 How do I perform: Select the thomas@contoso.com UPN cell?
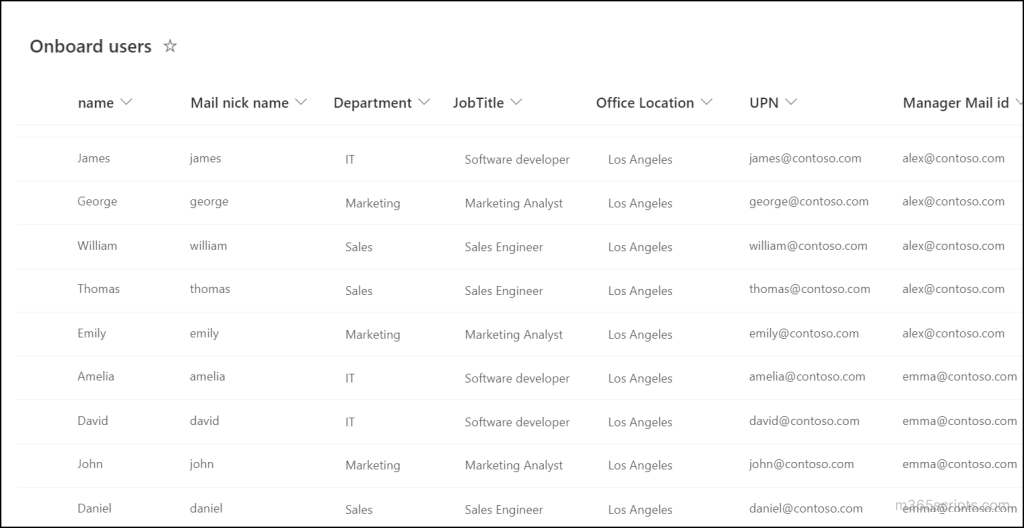[x=809, y=289]
